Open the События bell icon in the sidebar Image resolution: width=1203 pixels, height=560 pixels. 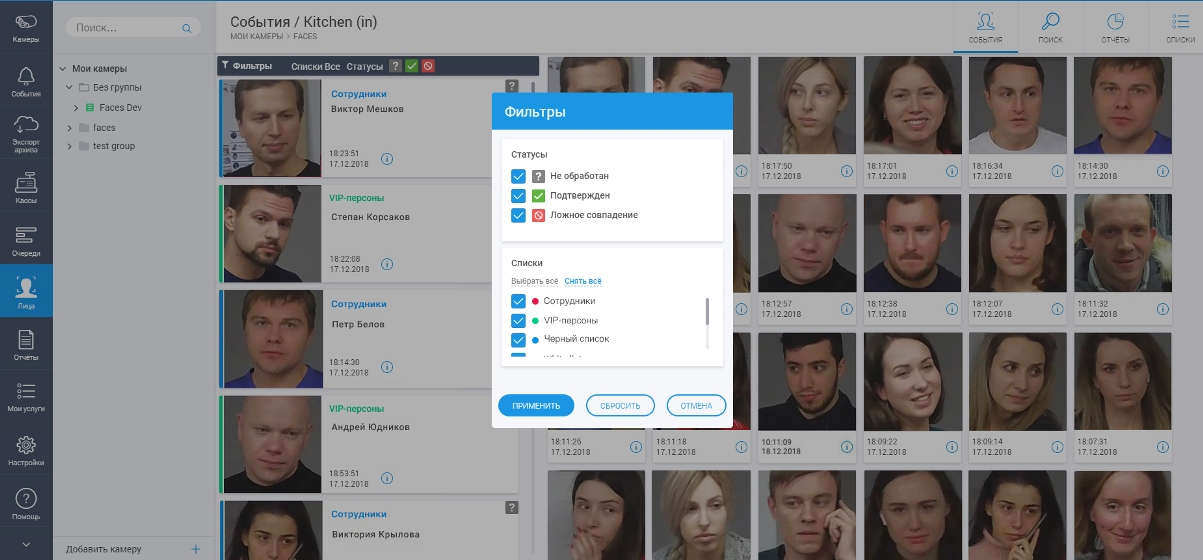point(26,78)
